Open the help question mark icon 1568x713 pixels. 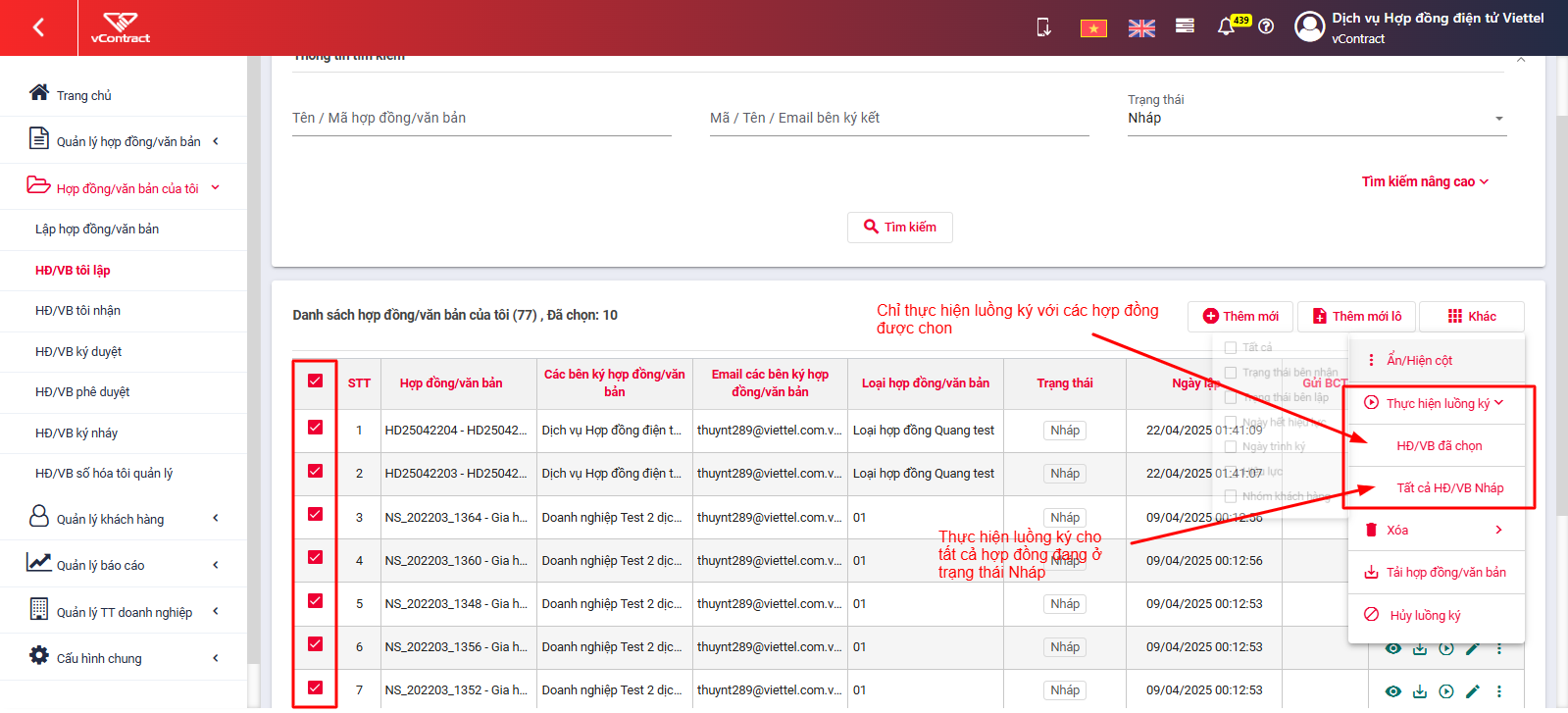click(1266, 26)
